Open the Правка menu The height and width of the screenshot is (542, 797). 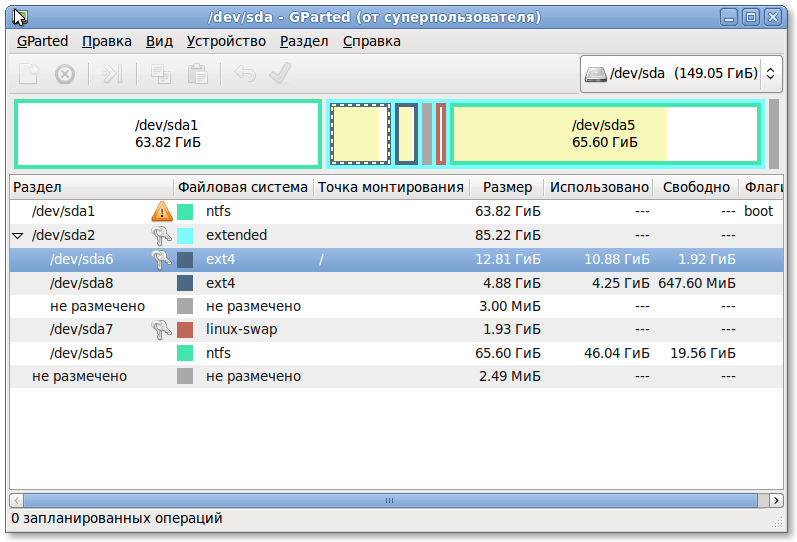[107, 41]
